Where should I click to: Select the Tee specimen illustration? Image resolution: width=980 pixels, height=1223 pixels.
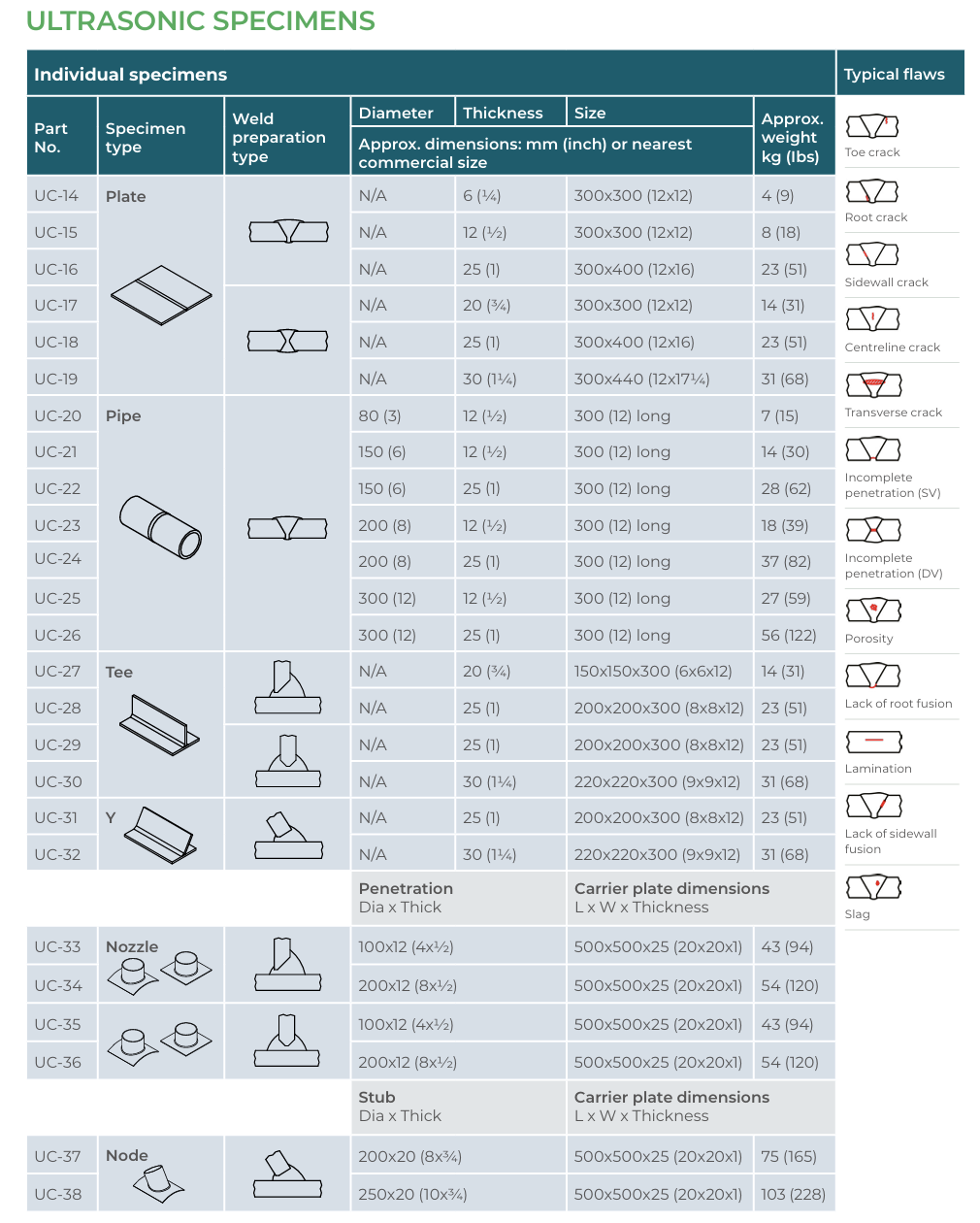(x=159, y=724)
